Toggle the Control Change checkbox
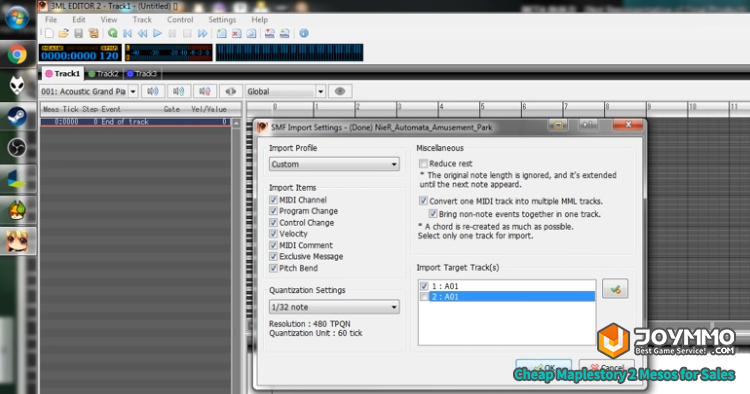Viewport: 750px width, 394px height. [x=273, y=223]
